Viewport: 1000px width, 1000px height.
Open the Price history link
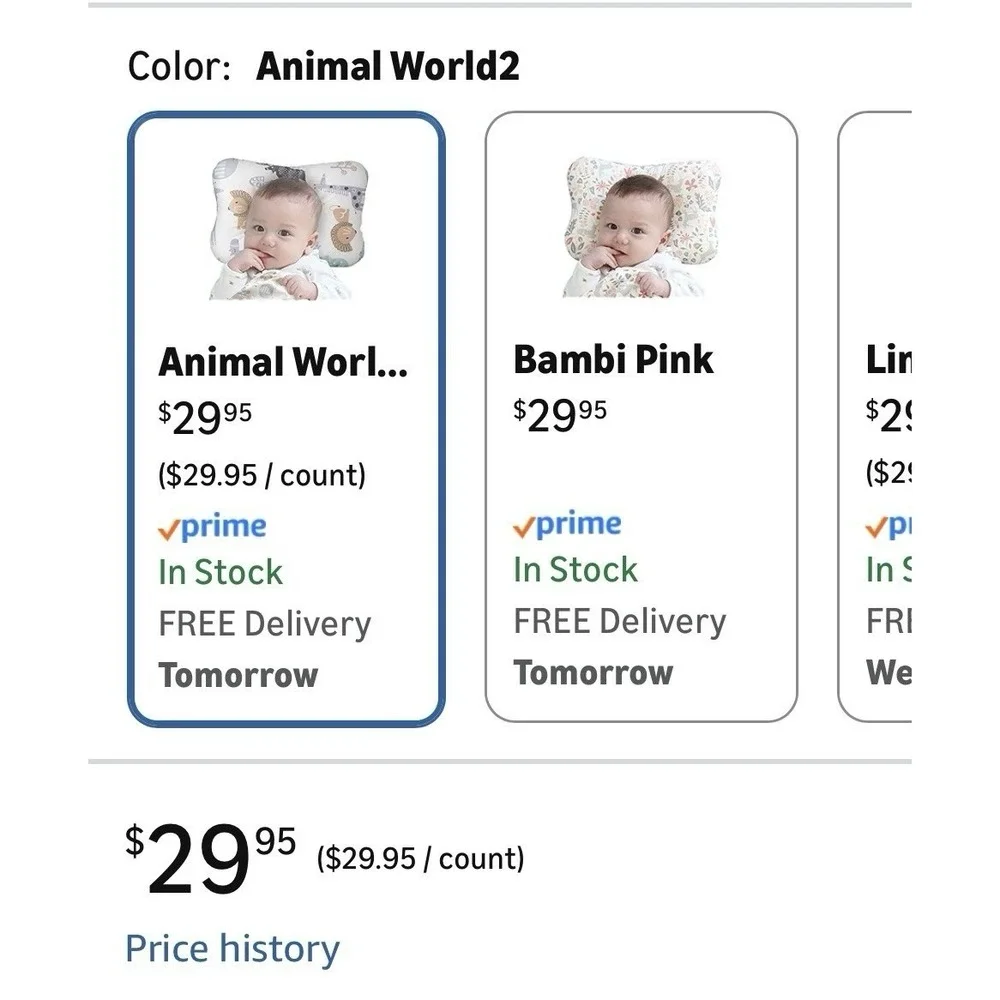click(x=232, y=948)
